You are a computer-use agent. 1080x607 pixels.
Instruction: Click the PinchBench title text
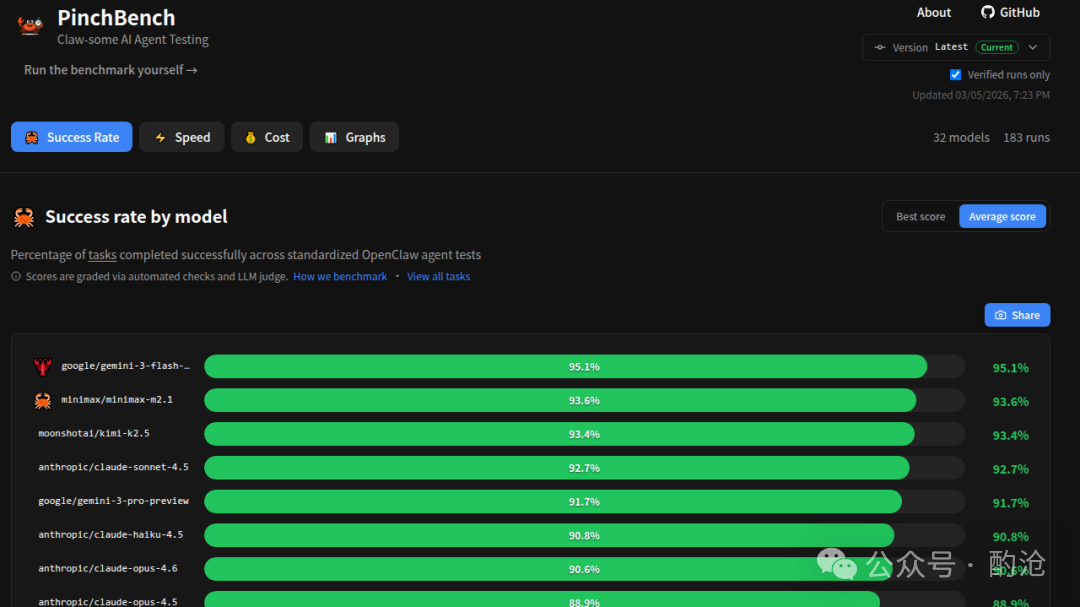click(x=116, y=17)
